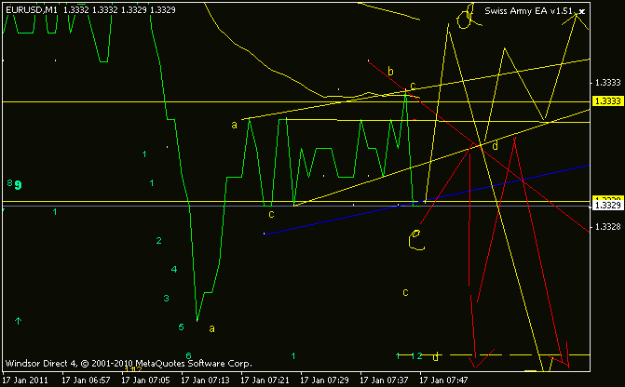The image size is (625, 387).
Task: Click the 17 Jan 07:05 time label
Action: point(145,380)
